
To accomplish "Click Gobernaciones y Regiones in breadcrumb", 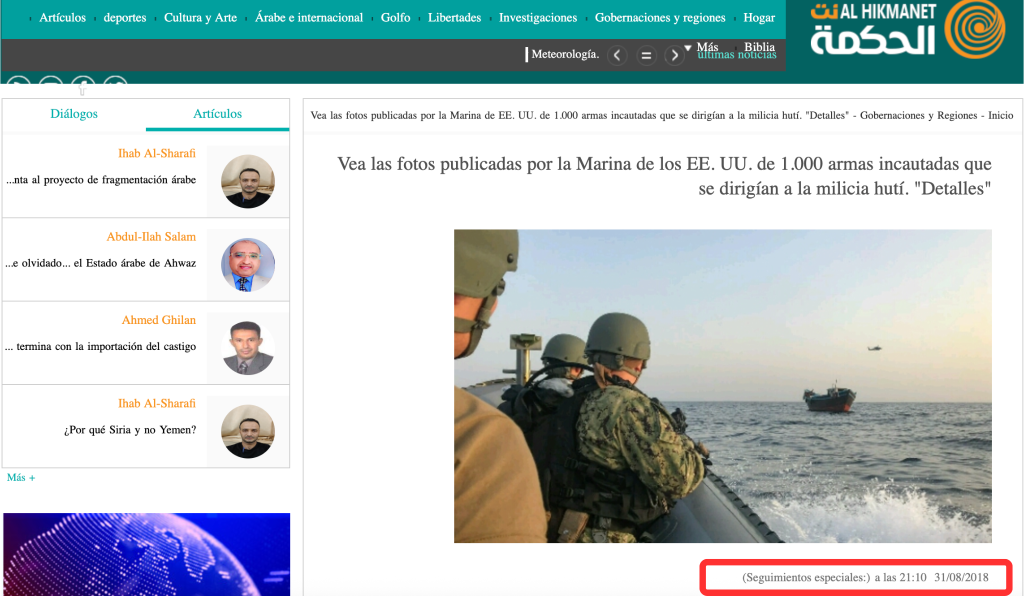I will (x=918, y=116).
